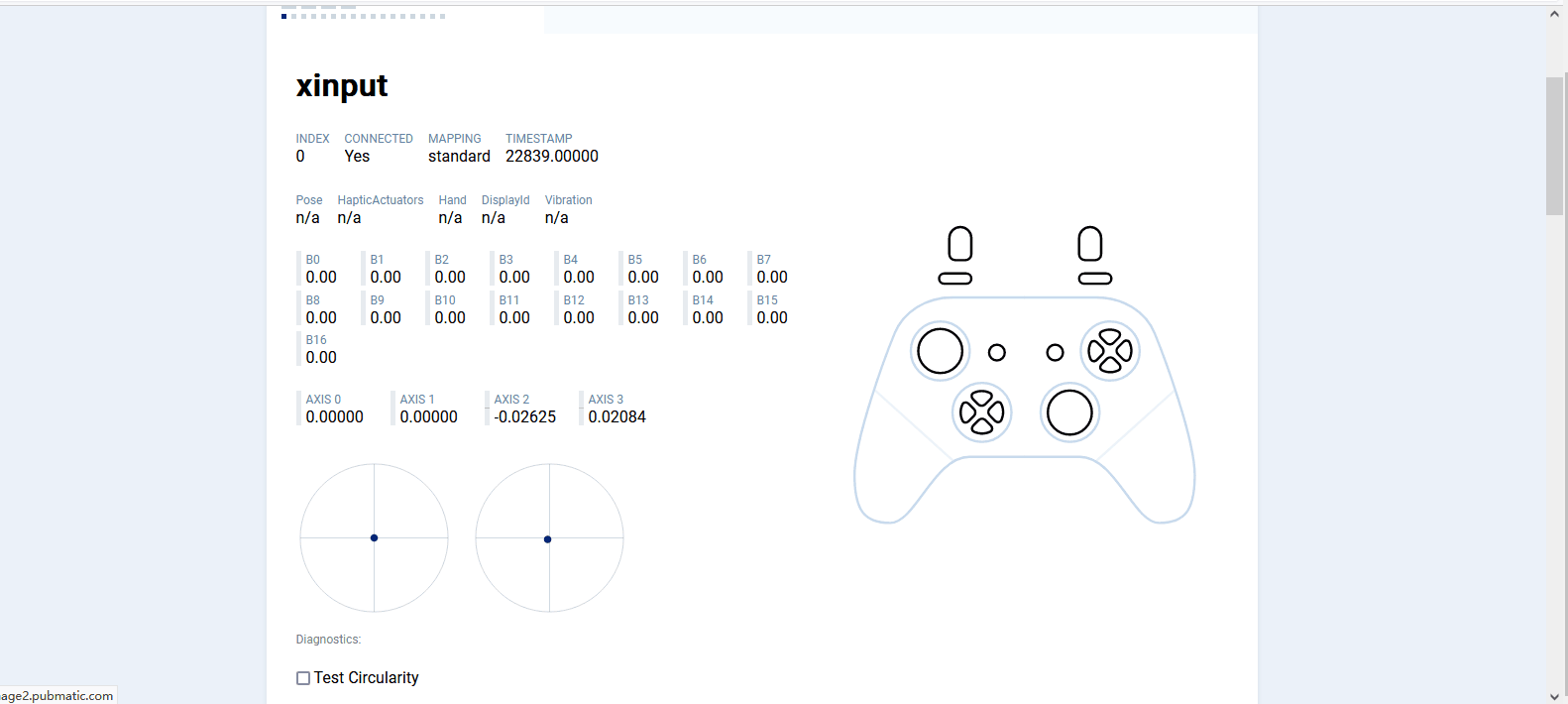Click the D-pad on the controller diagram
Image resolution: width=1568 pixels, height=704 pixels.
[981, 412]
